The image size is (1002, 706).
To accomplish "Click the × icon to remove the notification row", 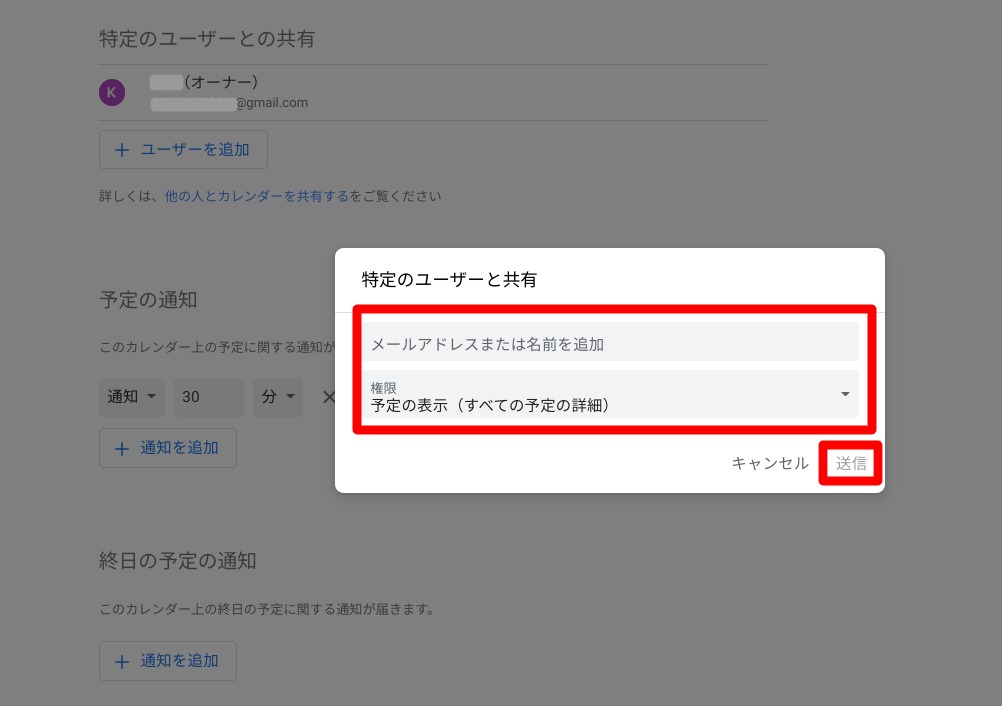I will (x=330, y=397).
